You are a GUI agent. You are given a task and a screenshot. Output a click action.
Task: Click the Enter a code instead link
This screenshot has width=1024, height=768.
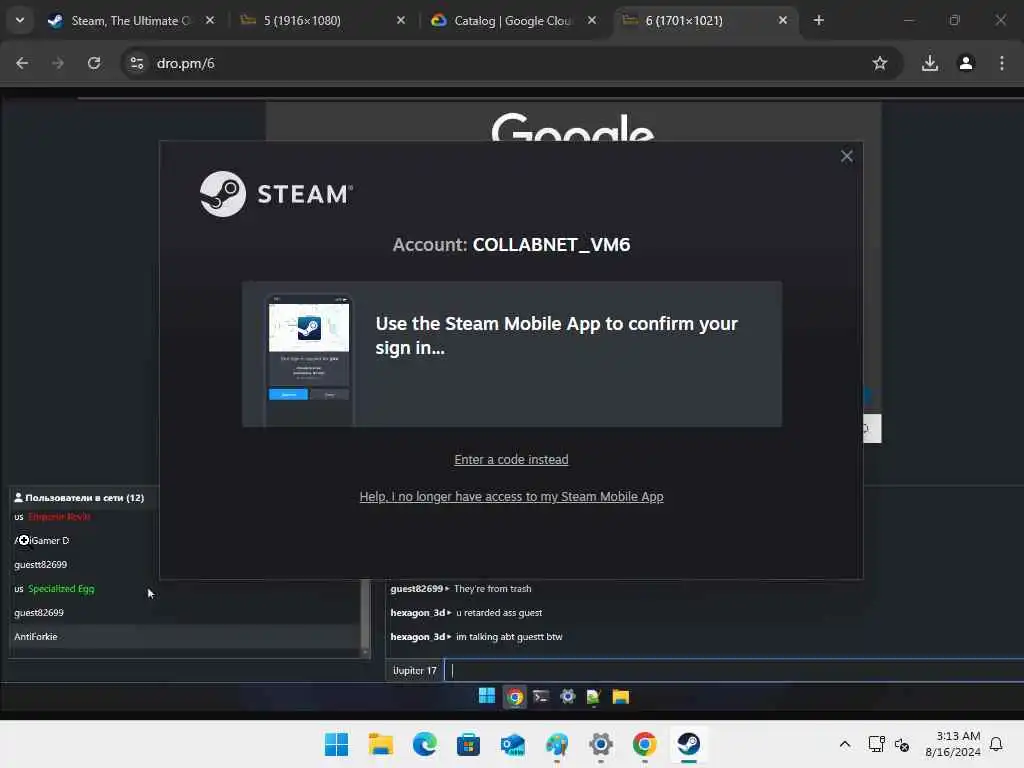point(511,460)
